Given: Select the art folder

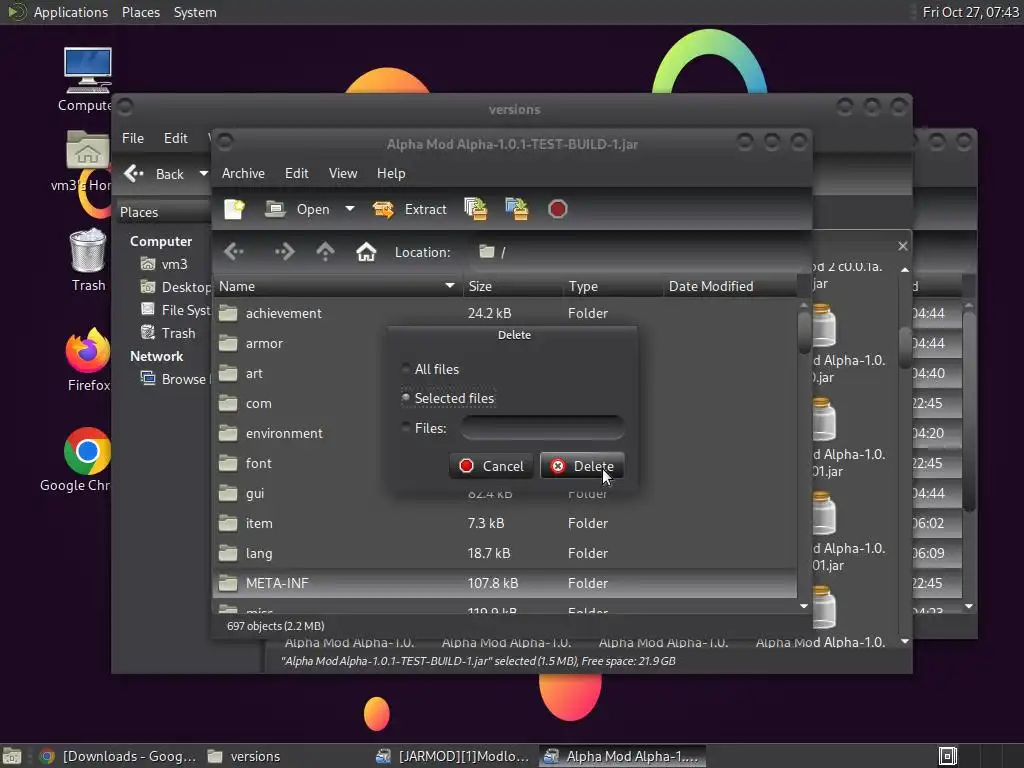Looking at the screenshot, I should coord(253,373).
